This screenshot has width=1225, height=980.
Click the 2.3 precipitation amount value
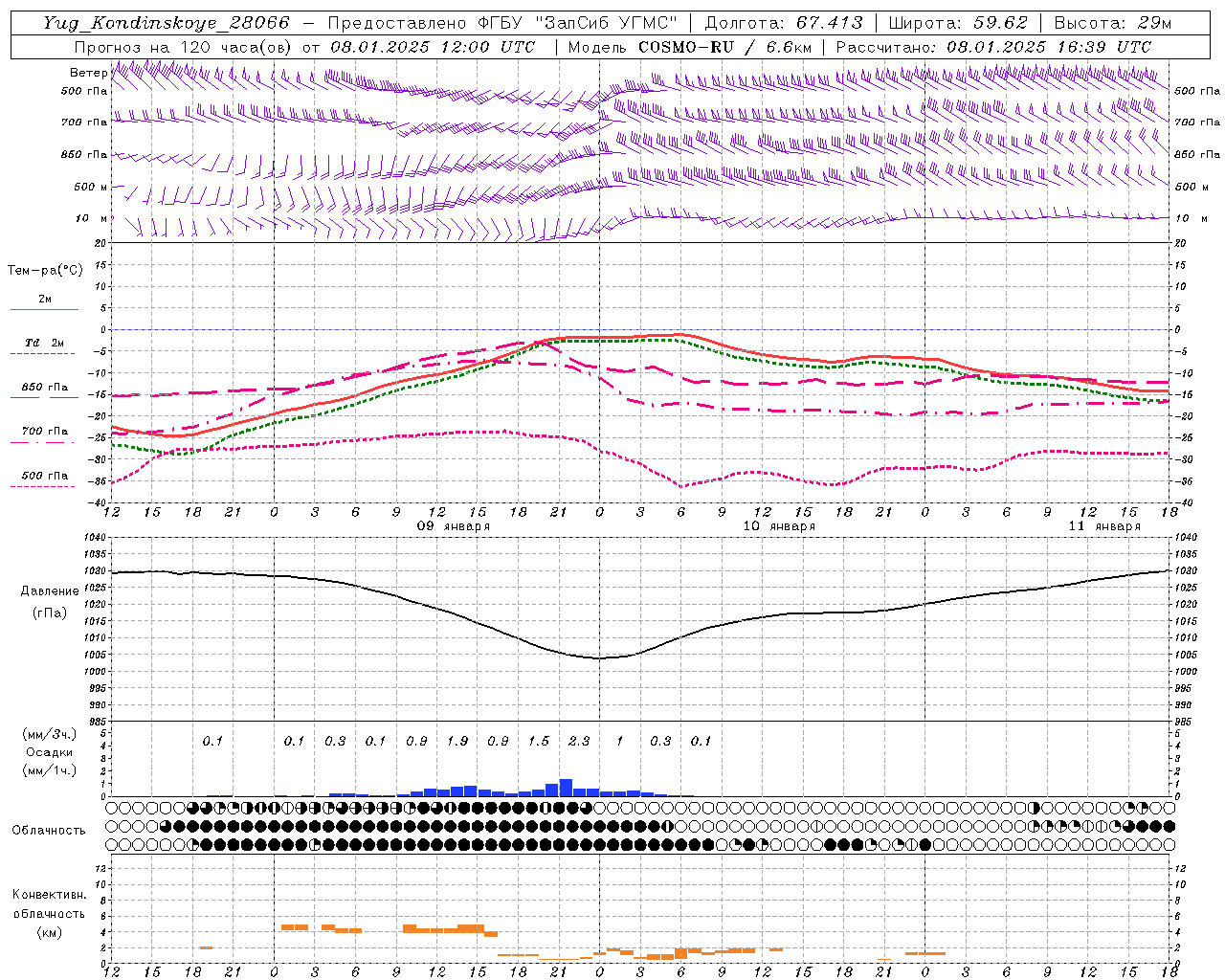[x=579, y=742]
